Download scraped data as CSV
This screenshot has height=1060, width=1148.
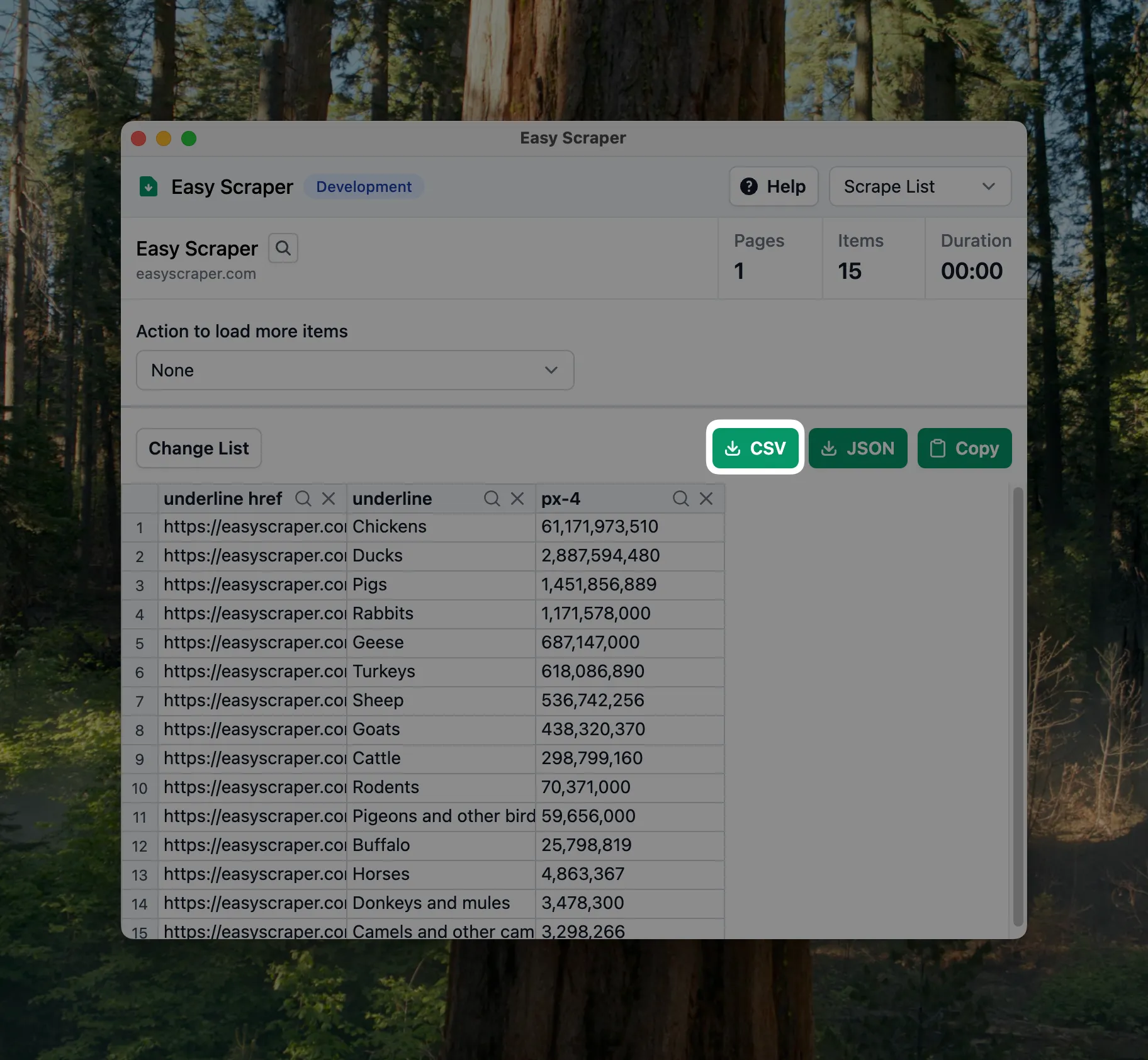click(x=755, y=448)
